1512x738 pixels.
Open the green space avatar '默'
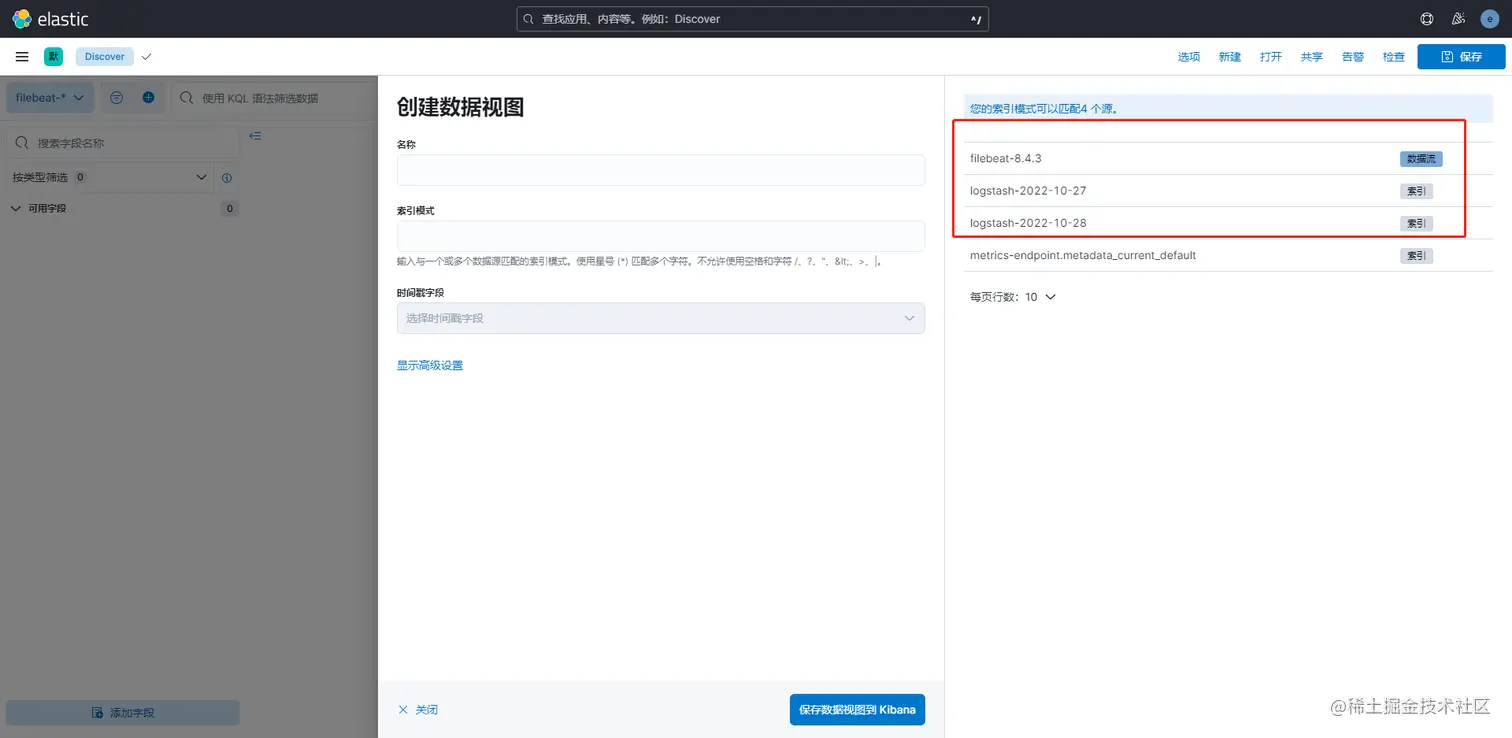[x=53, y=57]
